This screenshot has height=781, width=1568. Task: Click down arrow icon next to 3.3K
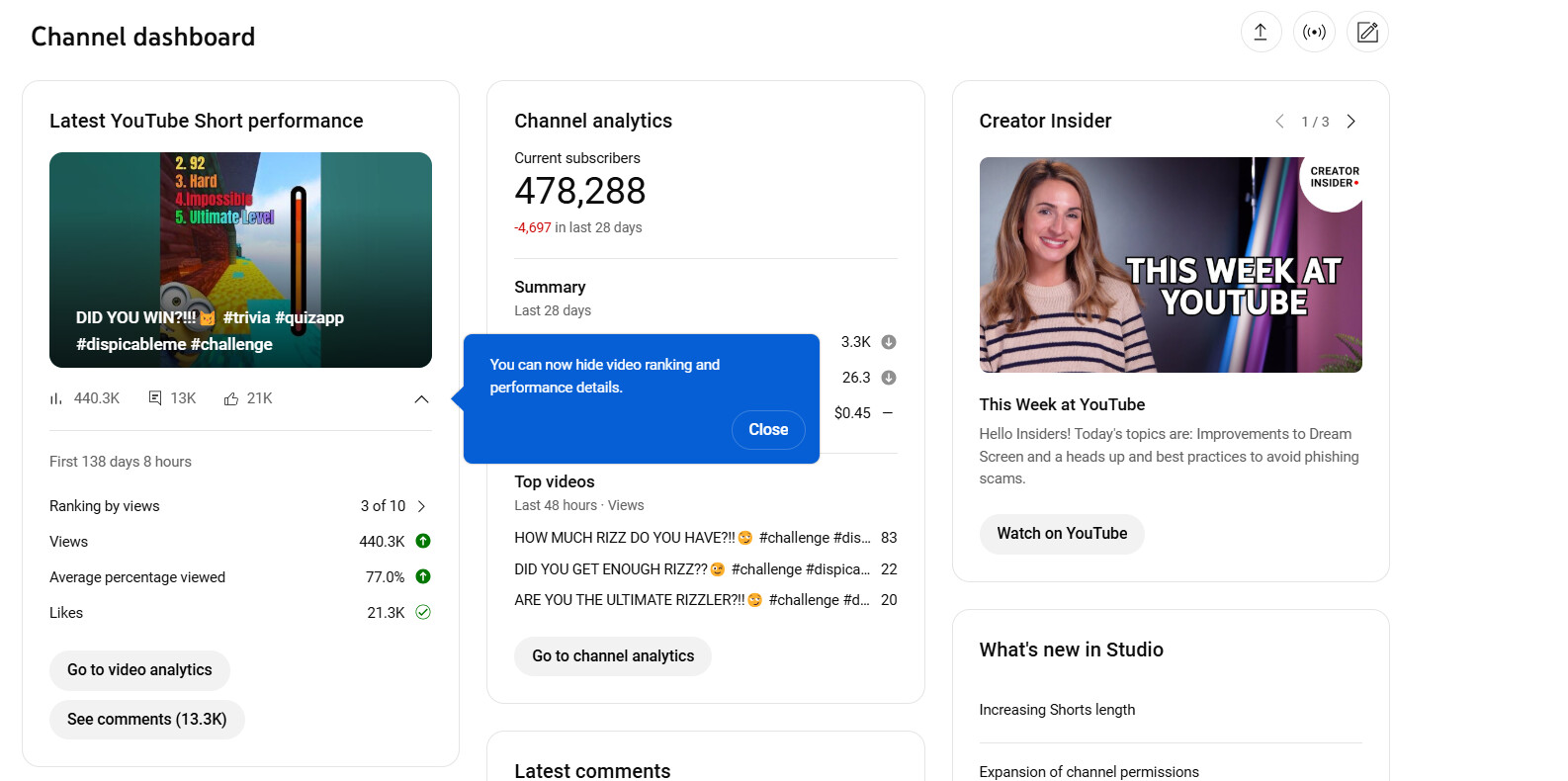pos(889,342)
